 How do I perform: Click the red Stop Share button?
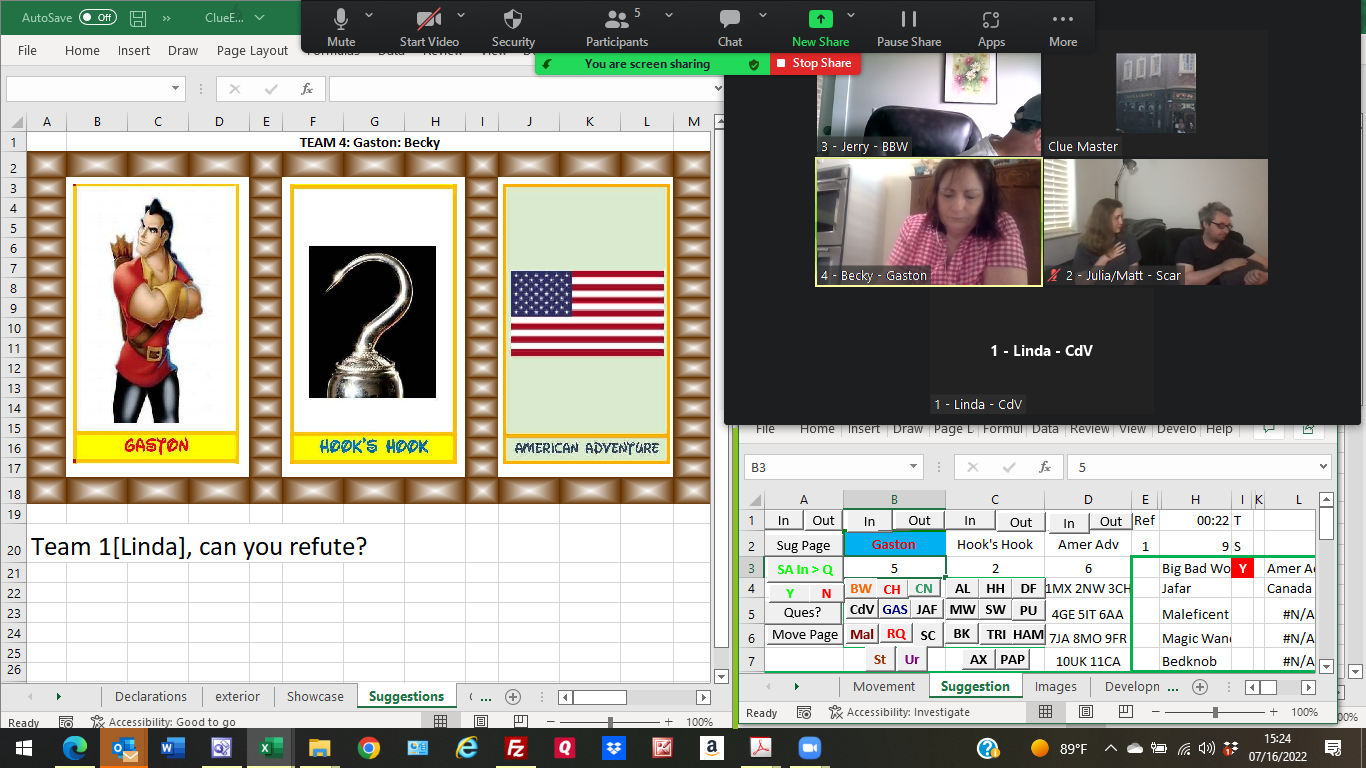(x=813, y=63)
